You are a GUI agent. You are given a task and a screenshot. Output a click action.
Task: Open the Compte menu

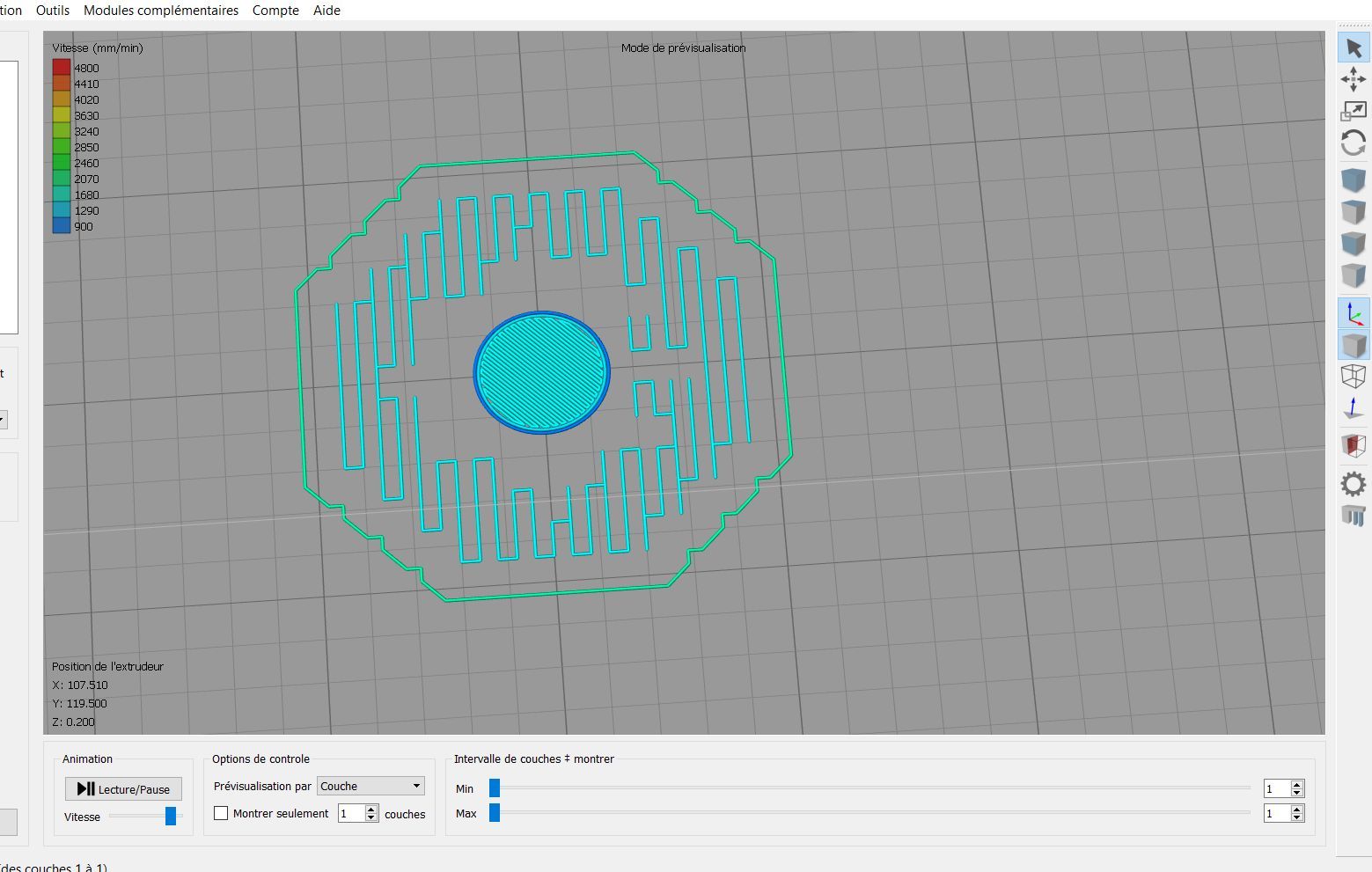(275, 11)
